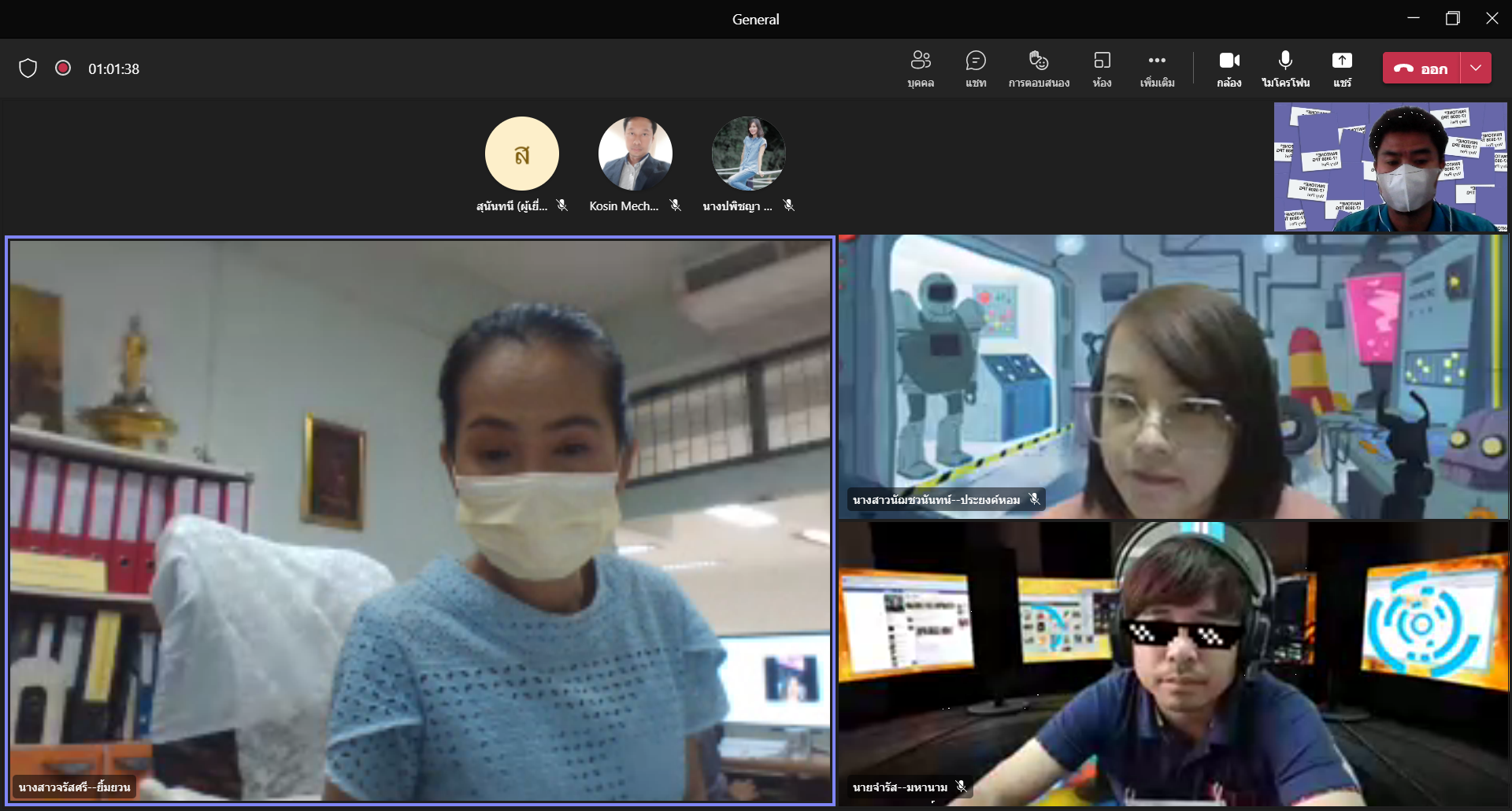Open reactions (การตอบสนอง) menu
This screenshot has width=1512, height=811.
(1039, 69)
